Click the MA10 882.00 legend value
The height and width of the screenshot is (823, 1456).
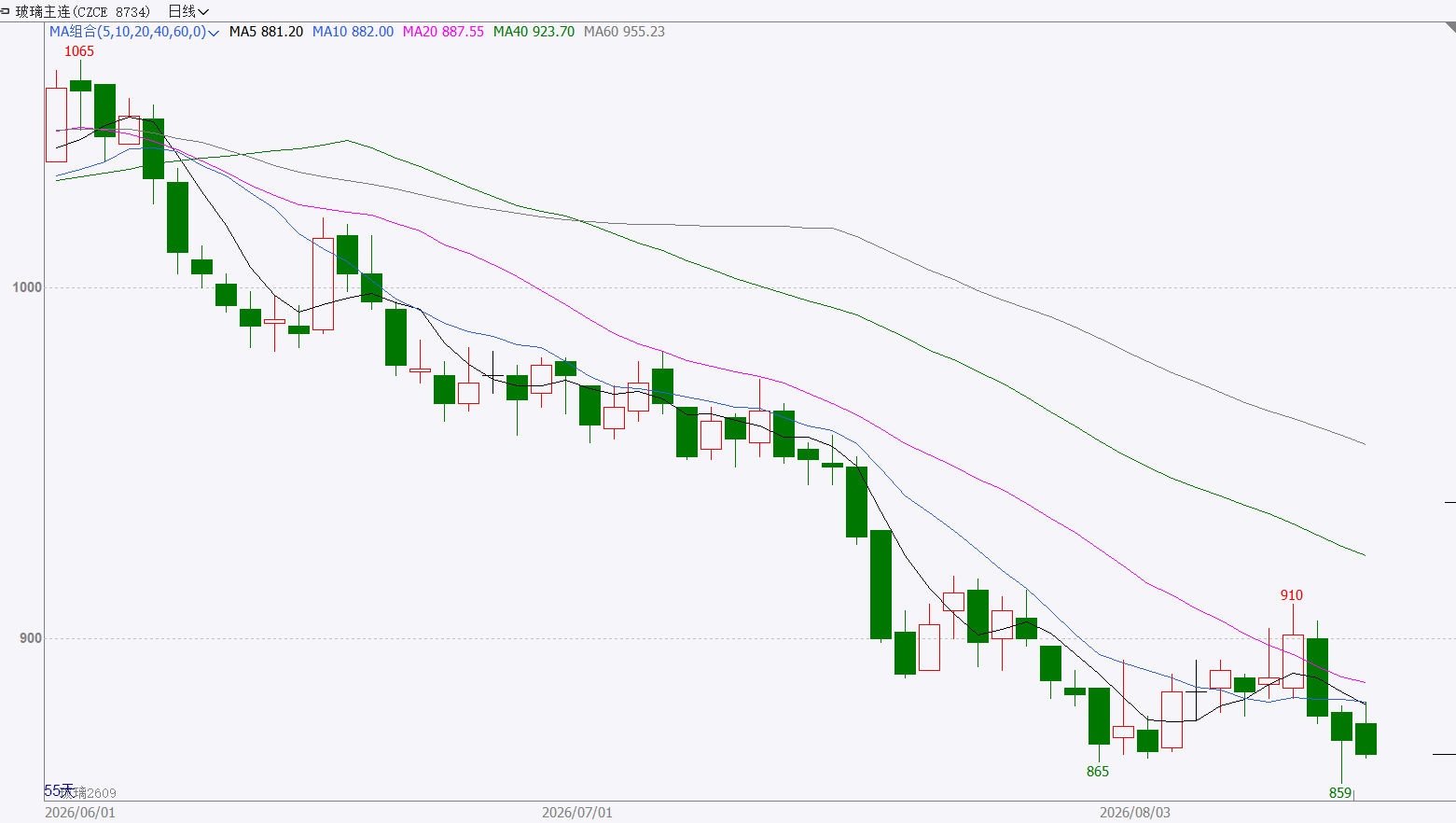point(353,32)
